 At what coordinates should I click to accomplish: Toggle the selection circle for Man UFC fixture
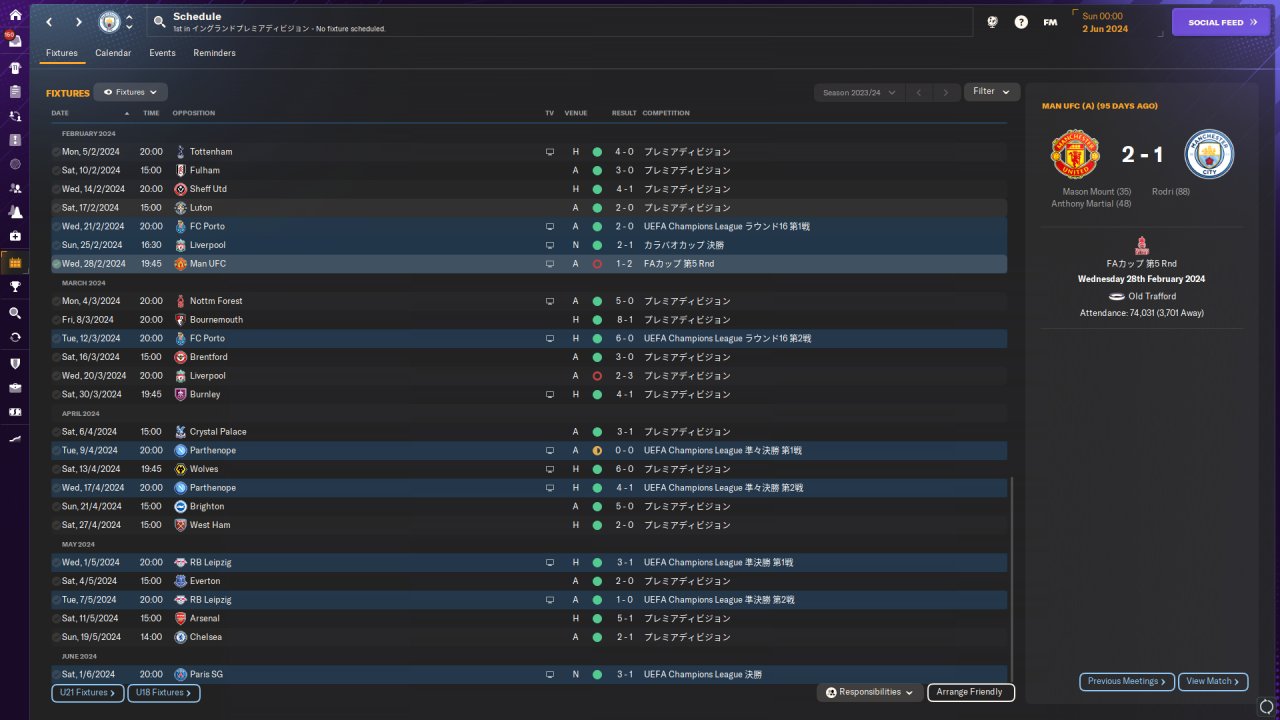[57, 264]
